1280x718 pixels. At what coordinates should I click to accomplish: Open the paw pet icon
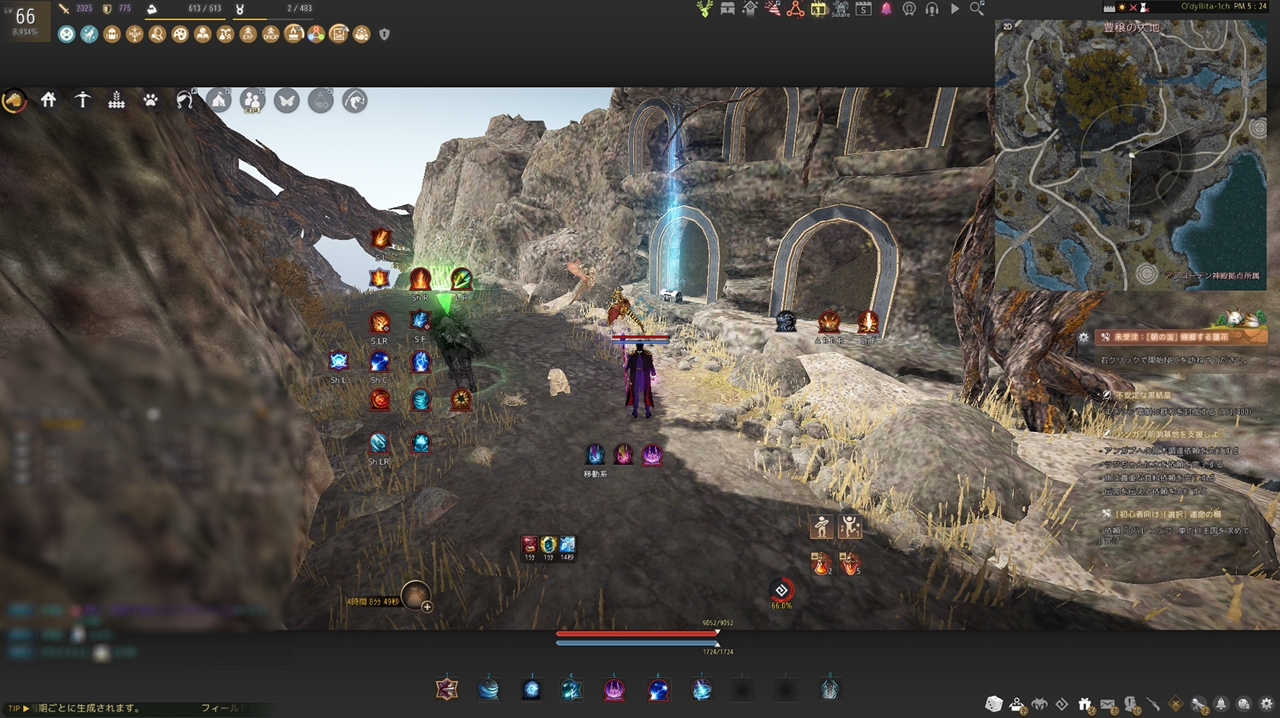pos(150,100)
